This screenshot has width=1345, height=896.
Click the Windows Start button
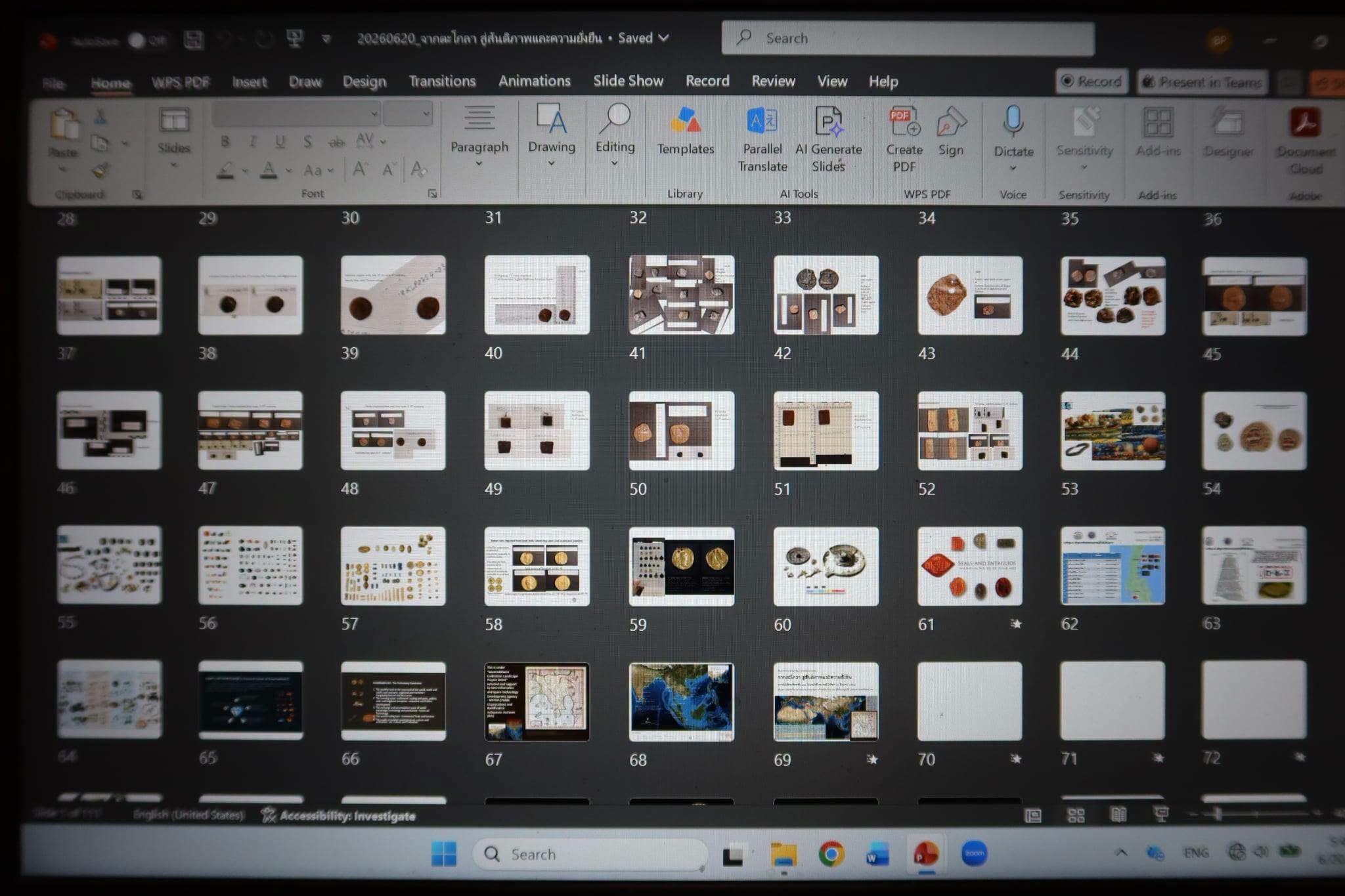(444, 853)
